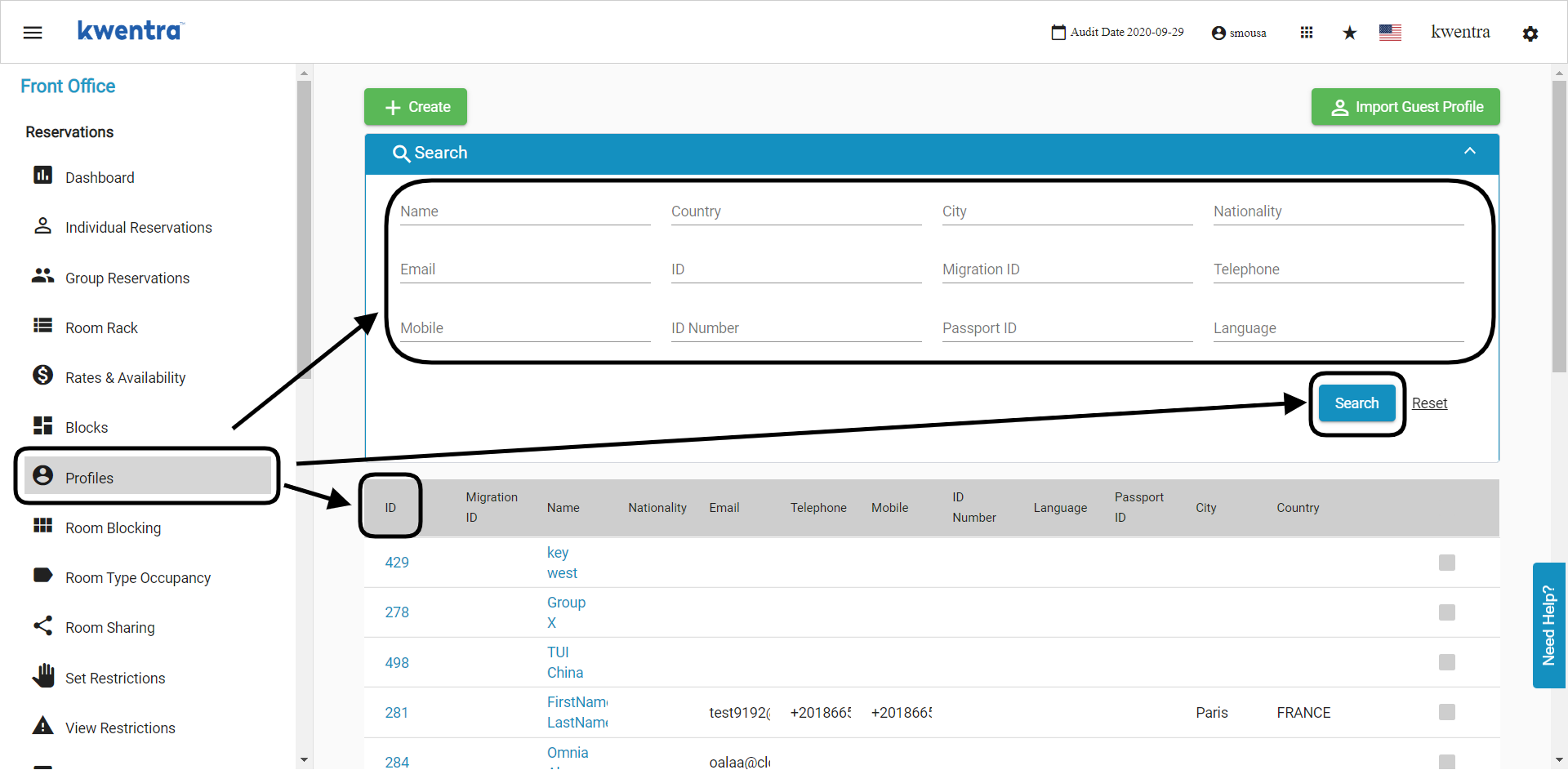Open the hamburger navigation menu
The width and height of the screenshot is (1568, 770).
click(33, 33)
